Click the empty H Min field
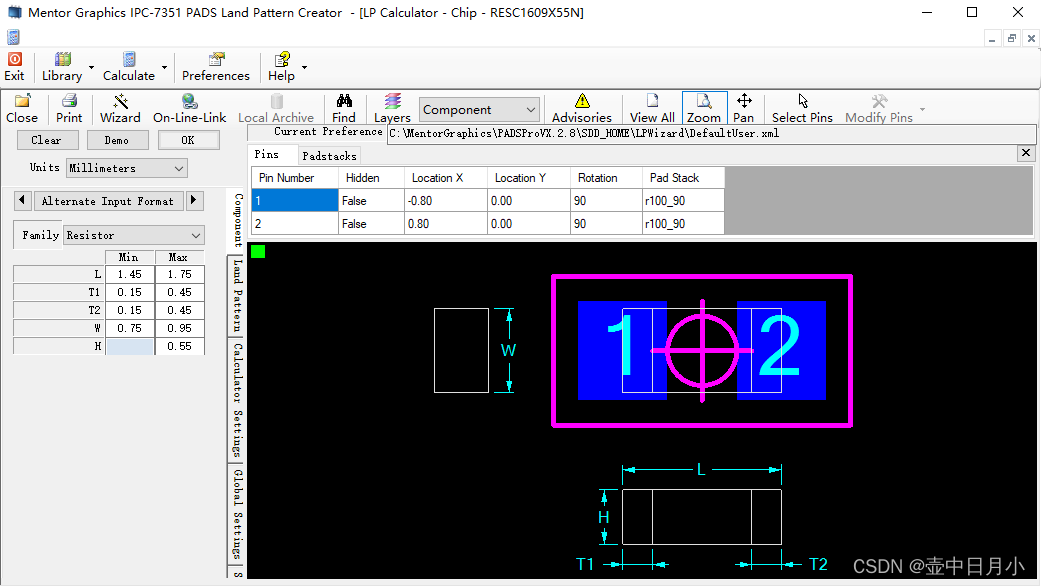The image size is (1041, 586). coord(130,346)
